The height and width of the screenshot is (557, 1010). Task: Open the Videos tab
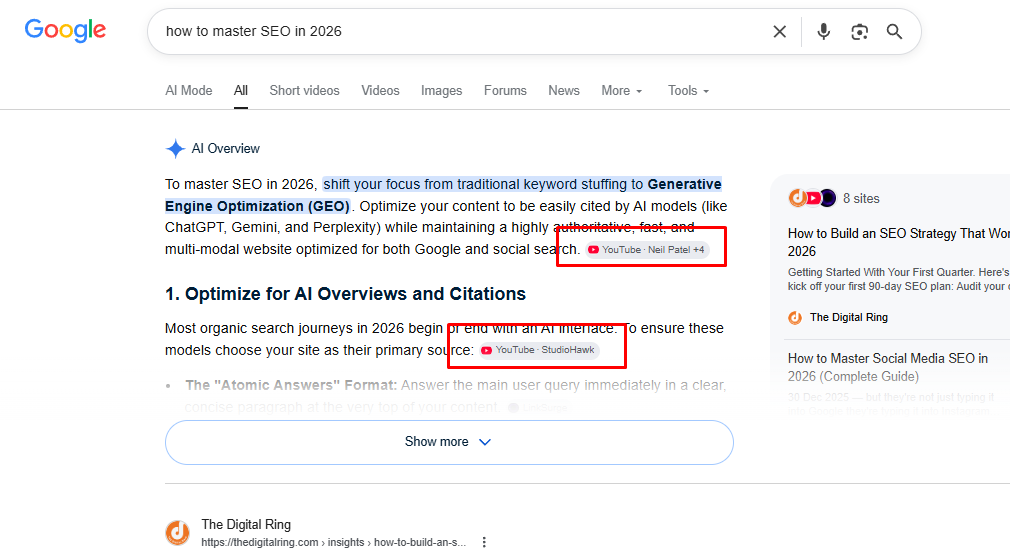[x=380, y=91]
